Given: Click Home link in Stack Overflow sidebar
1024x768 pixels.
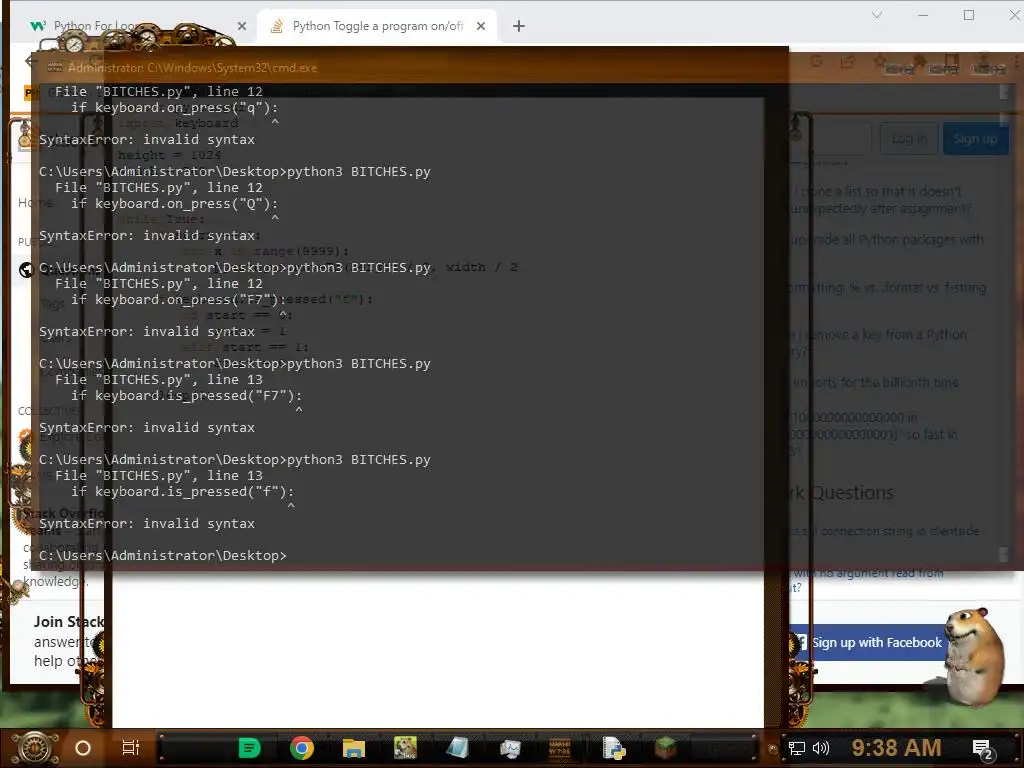Looking at the screenshot, I should point(35,202).
